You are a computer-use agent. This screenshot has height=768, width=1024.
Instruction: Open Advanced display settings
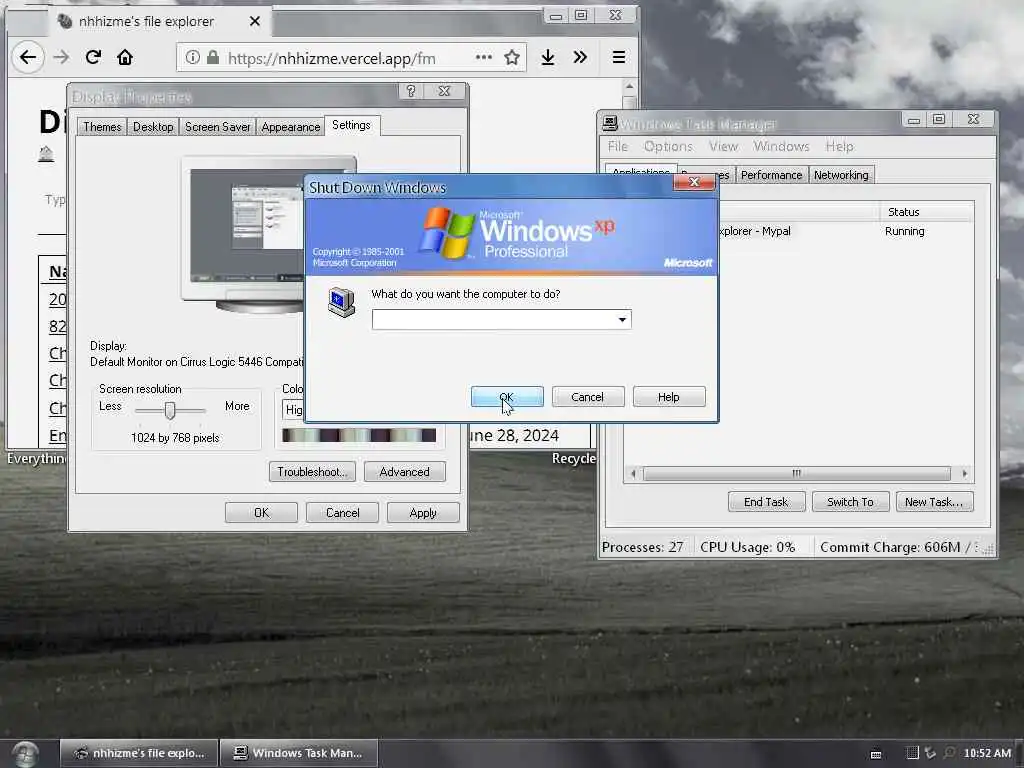pos(404,472)
